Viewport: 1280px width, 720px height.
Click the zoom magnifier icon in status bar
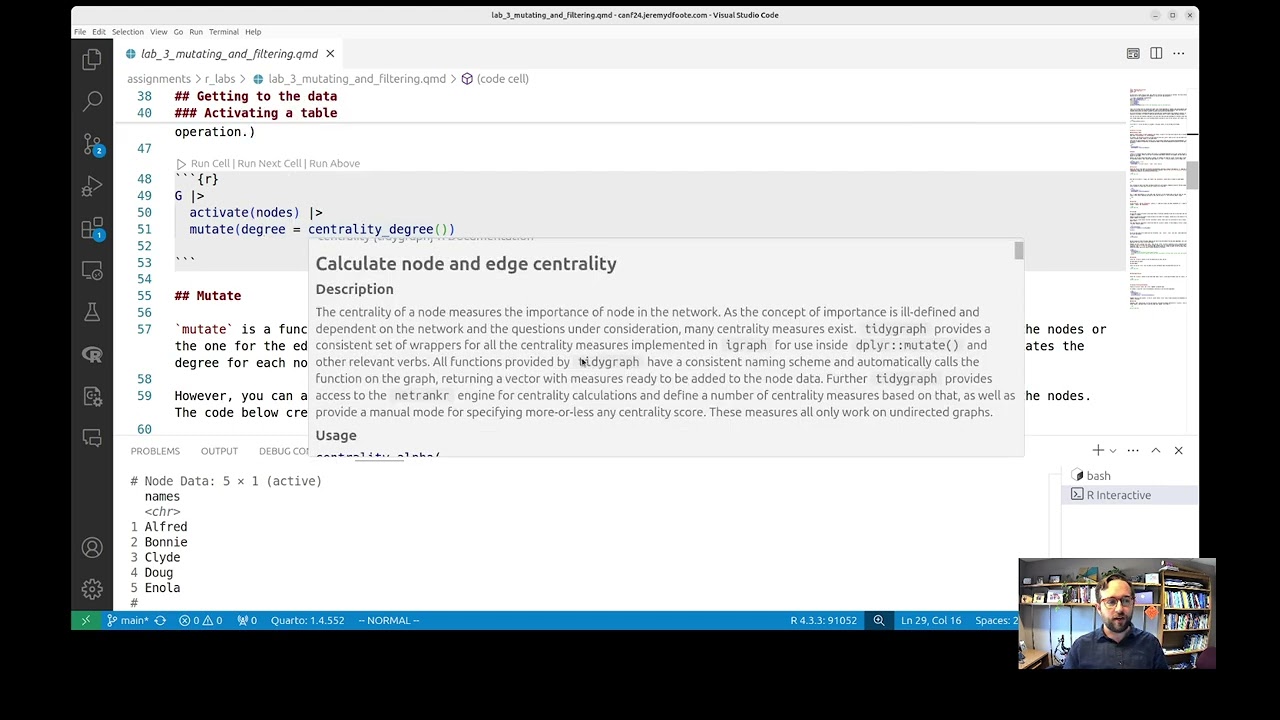pyautogui.click(x=879, y=620)
